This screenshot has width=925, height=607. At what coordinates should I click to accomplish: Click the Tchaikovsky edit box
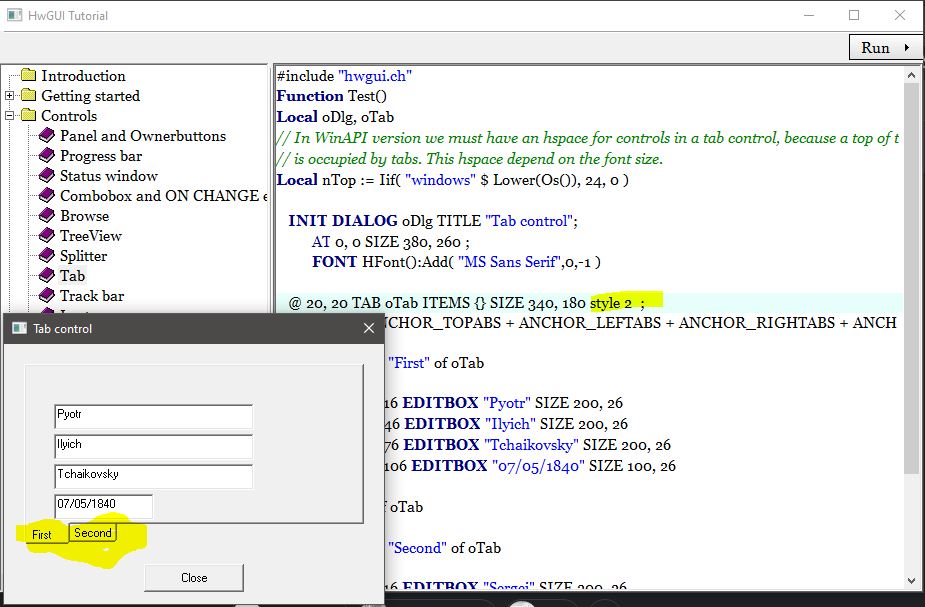[153, 476]
